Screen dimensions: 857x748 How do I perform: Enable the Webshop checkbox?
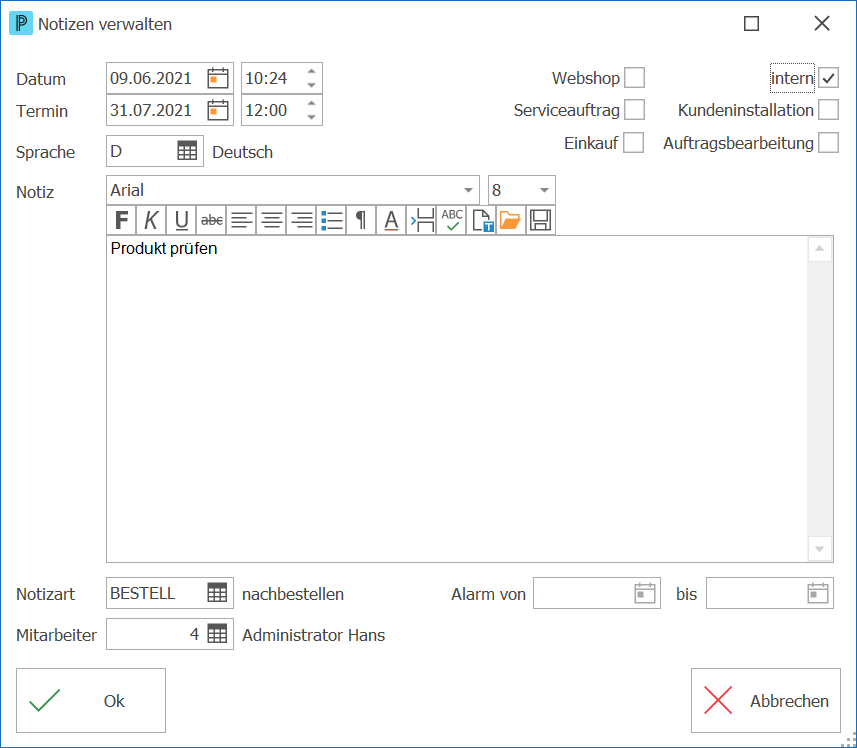coord(635,78)
